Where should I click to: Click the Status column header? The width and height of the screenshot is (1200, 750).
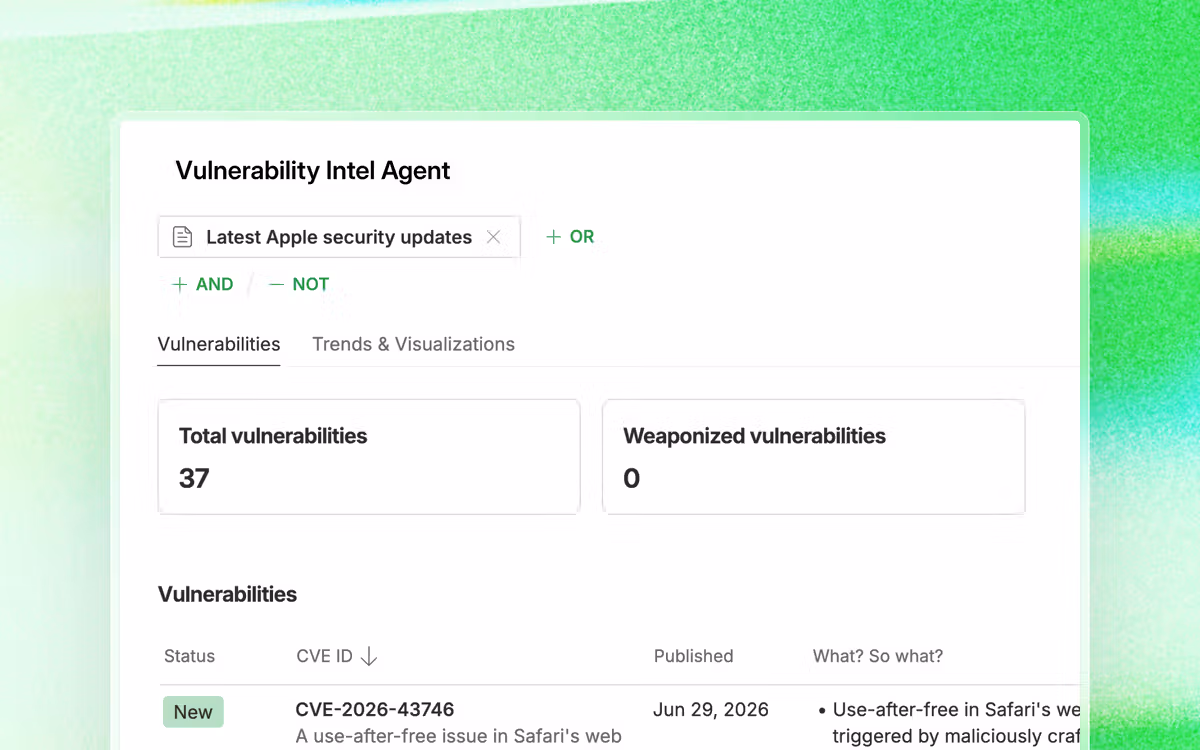point(190,656)
